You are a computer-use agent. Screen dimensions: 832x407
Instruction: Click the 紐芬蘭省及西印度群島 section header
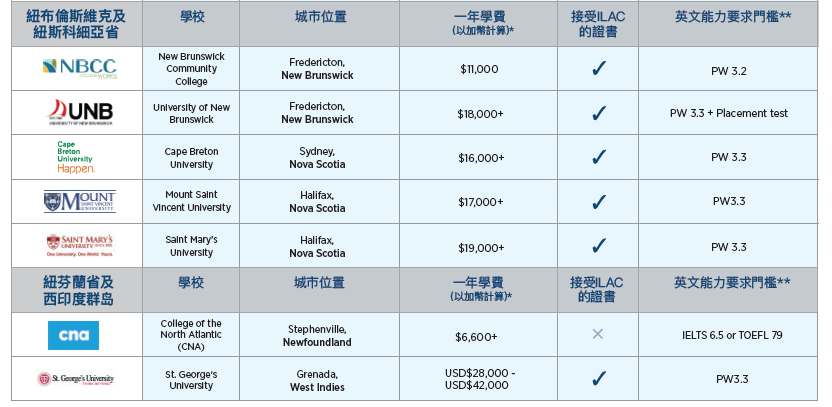coord(79,290)
